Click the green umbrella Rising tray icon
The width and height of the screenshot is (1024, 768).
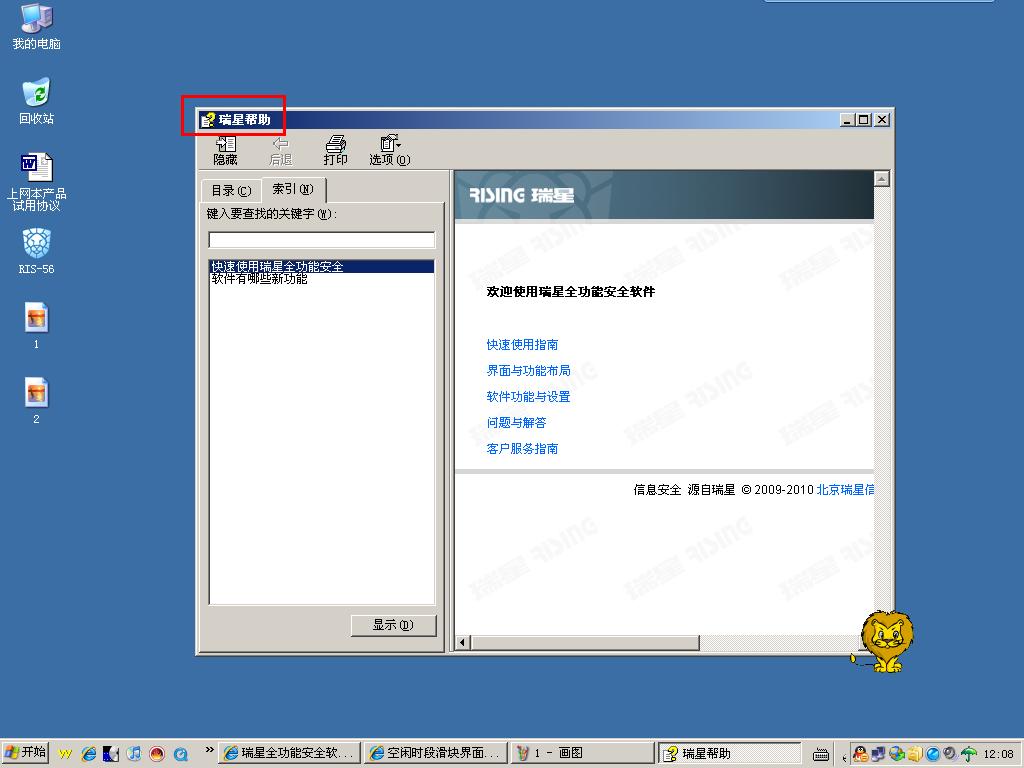click(969, 754)
